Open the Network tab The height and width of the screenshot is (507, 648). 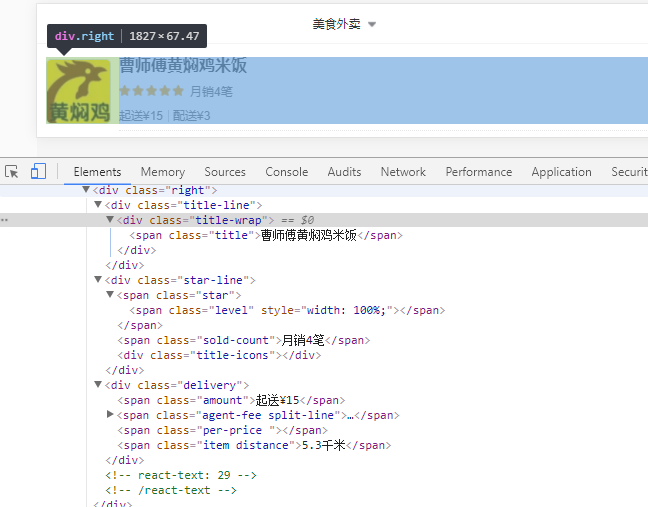tap(403, 172)
